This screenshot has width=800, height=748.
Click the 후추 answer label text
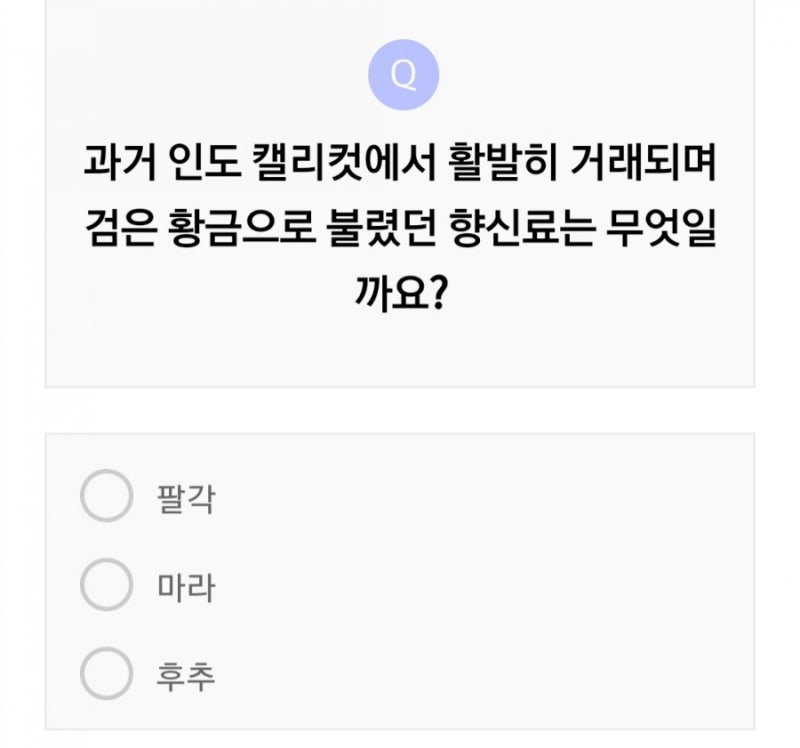click(x=186, y=676)
